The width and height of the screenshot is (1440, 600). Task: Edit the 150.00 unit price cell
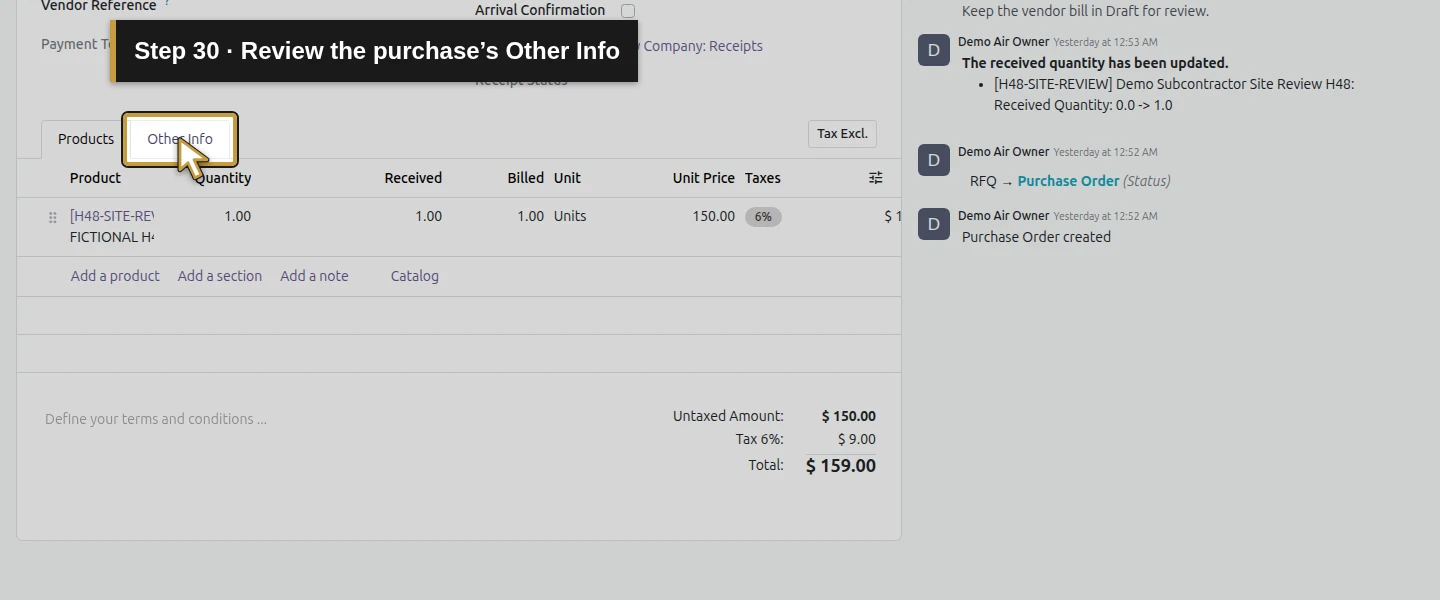713,216
